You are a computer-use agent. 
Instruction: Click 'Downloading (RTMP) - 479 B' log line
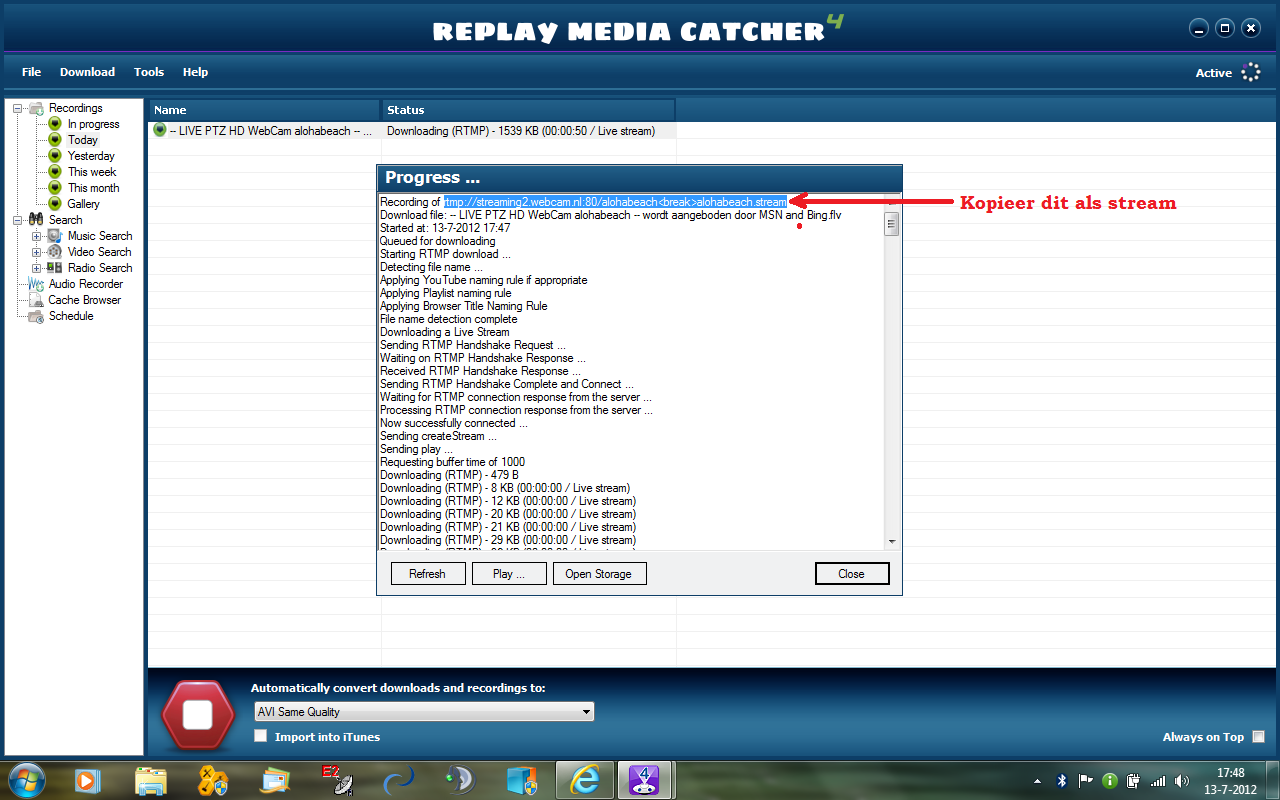(x=449, y=475)
